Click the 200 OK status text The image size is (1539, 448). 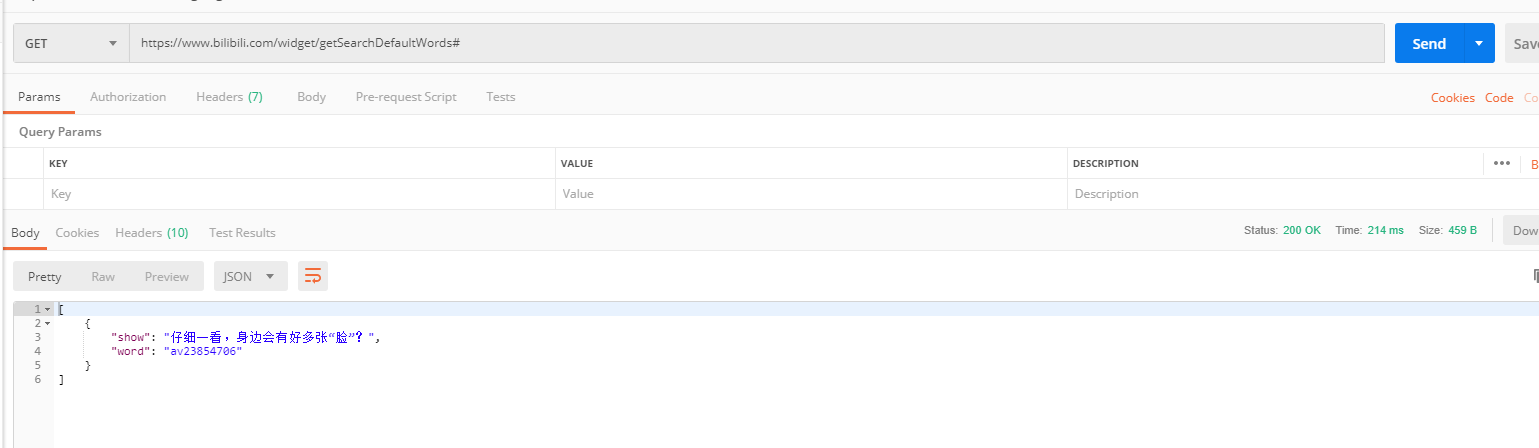(1302, 230)
